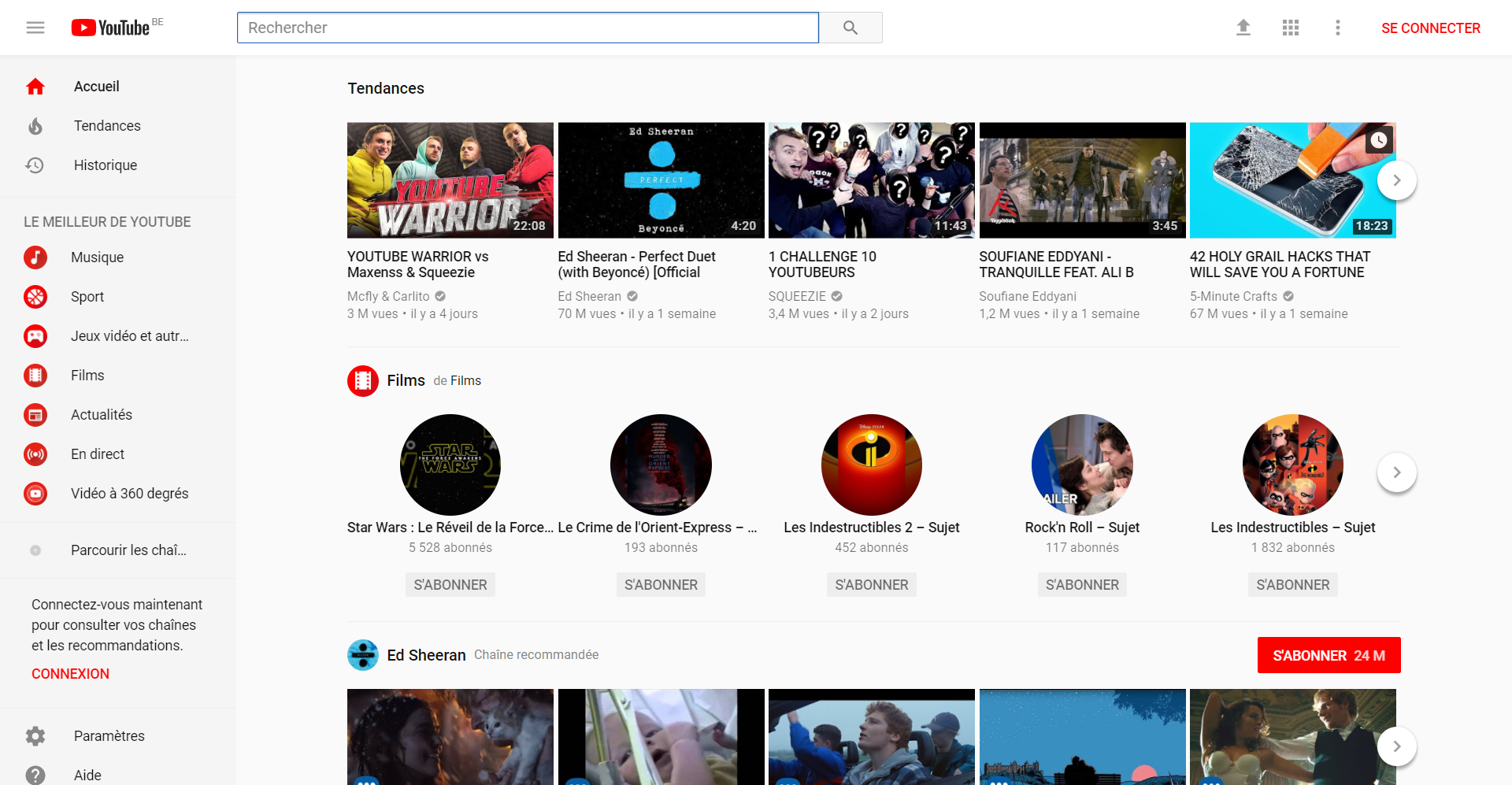Click the Aide question mark icon
Screen dimensions: 1512x785
[x=35, y=776]
